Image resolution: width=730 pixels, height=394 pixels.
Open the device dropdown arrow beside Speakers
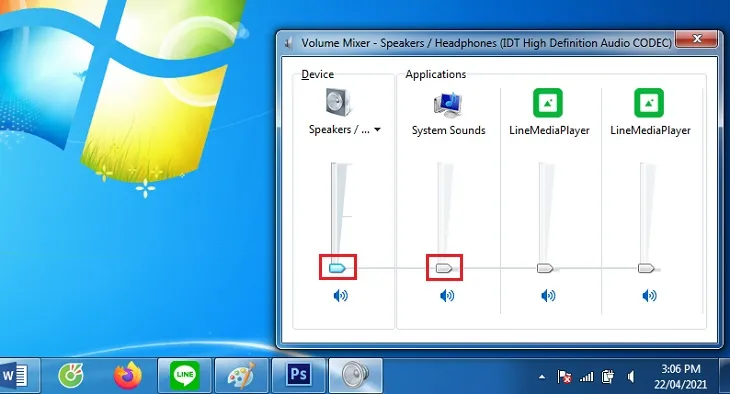click(378, 130)
